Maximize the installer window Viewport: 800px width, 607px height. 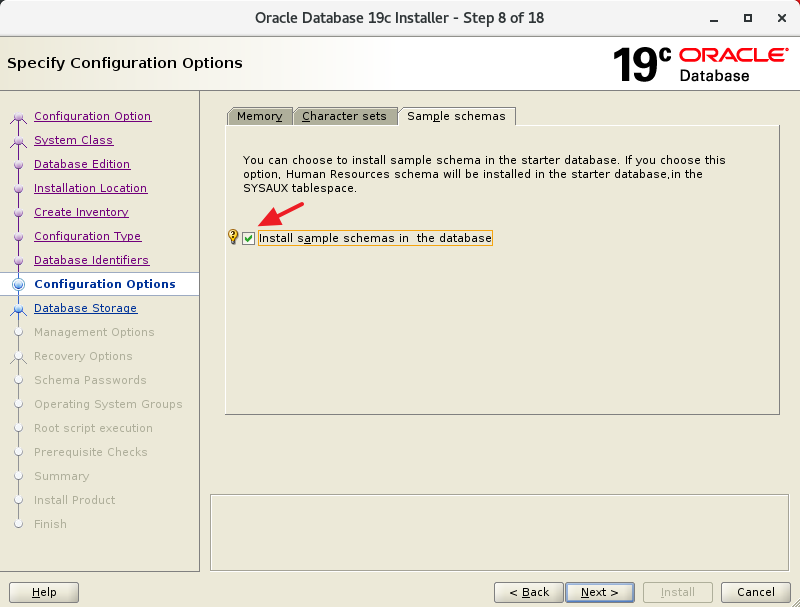click(747, 18)
